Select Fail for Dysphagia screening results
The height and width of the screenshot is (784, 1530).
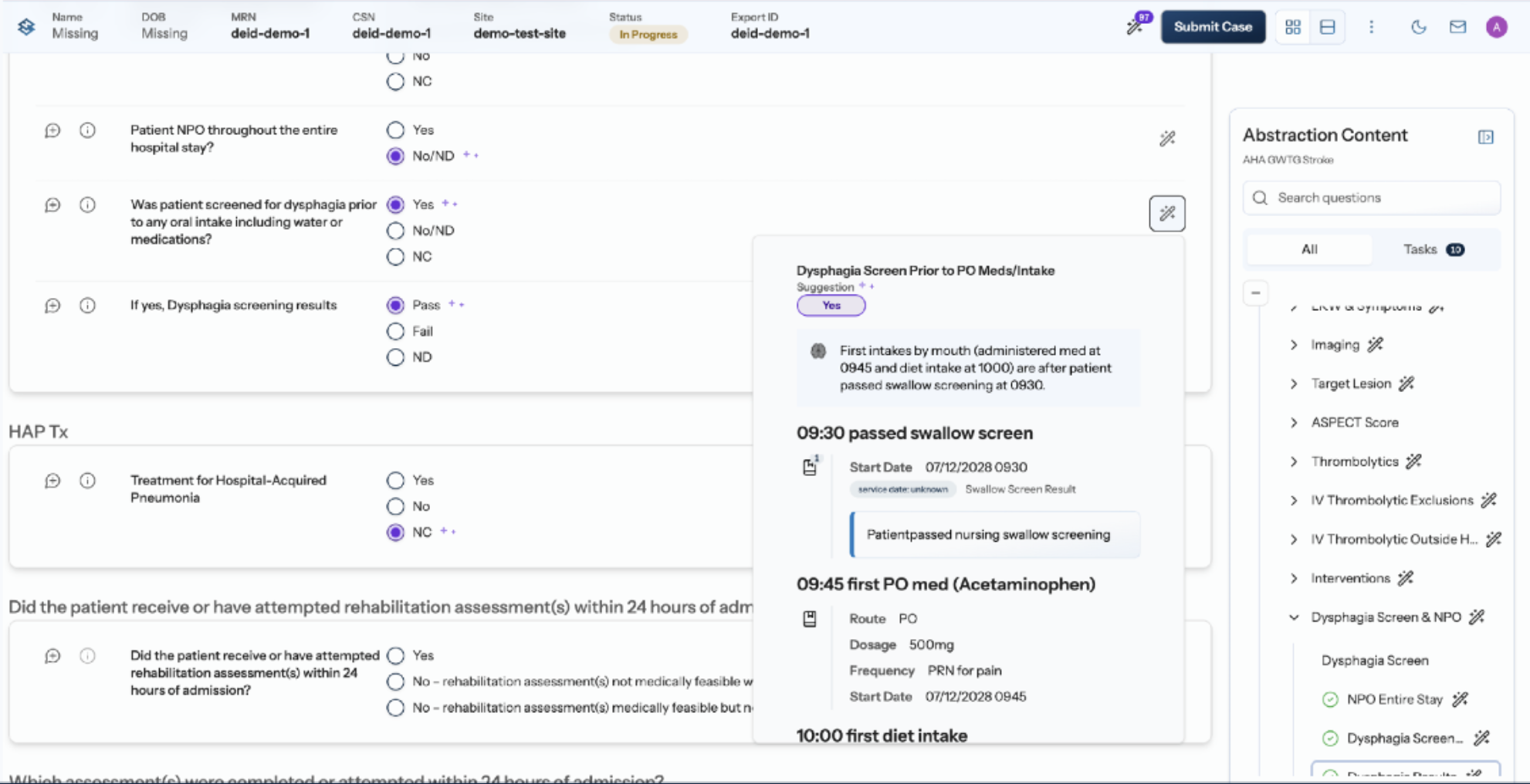pos(396,331)
